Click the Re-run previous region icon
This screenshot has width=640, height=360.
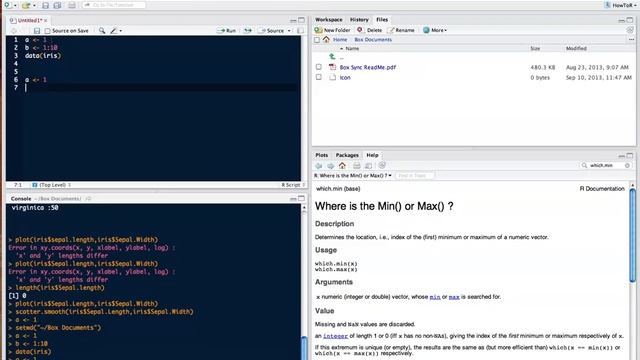(x=248, y=31)
